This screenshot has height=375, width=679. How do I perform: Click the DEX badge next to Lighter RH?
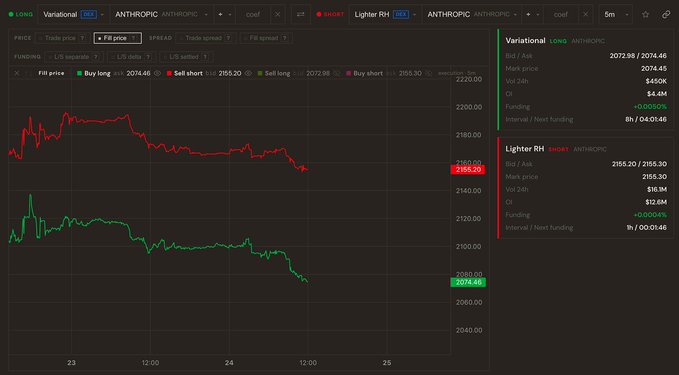coord(401,14)
